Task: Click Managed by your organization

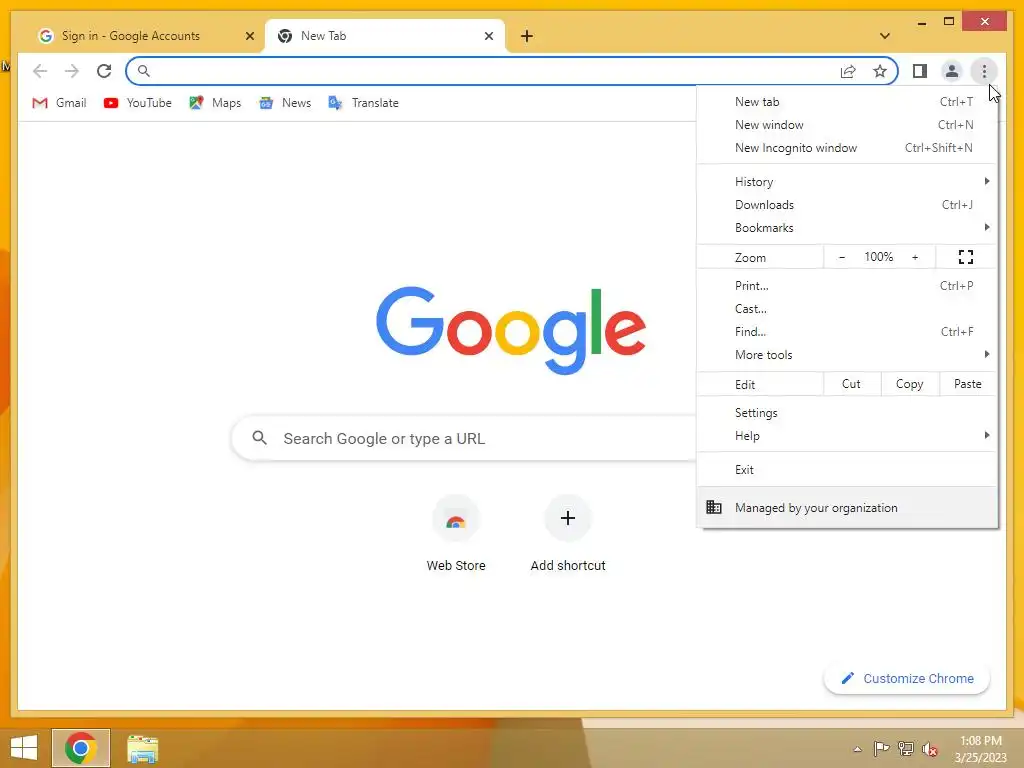Action: [x=847, y=507]
